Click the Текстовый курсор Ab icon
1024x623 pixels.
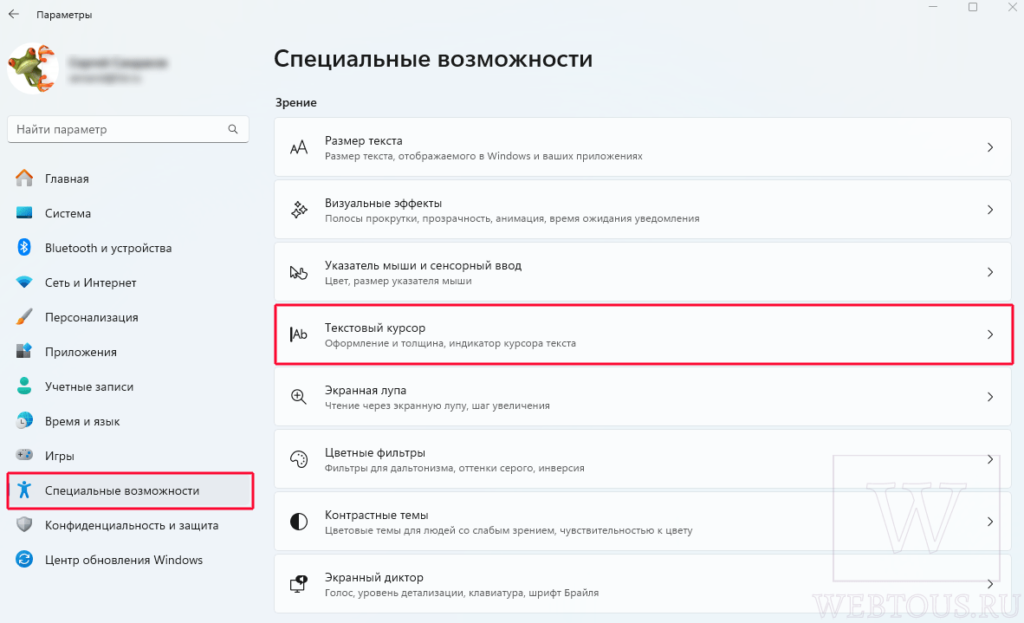coord(298,334)
